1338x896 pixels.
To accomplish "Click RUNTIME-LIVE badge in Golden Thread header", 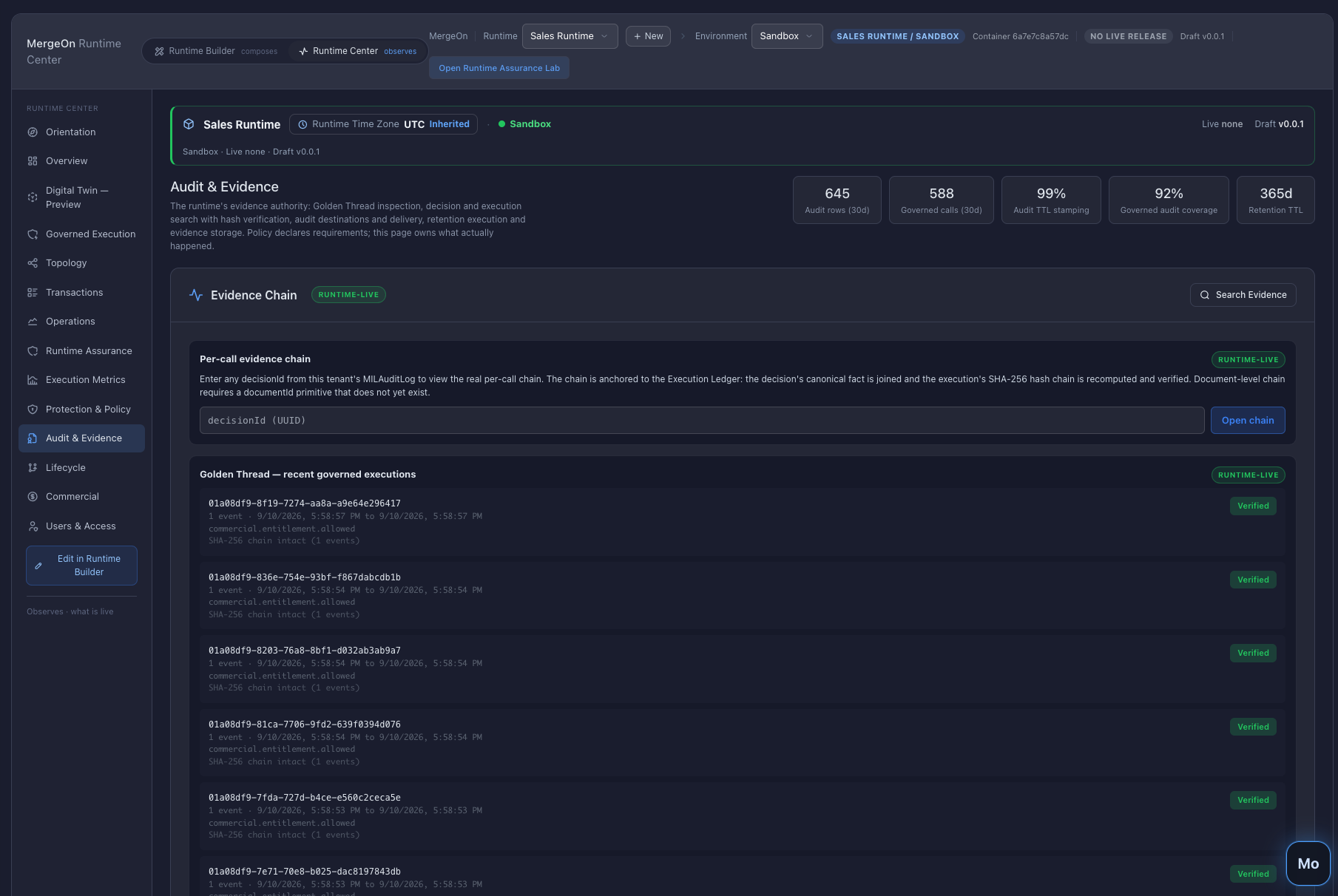I will 1248,475.
